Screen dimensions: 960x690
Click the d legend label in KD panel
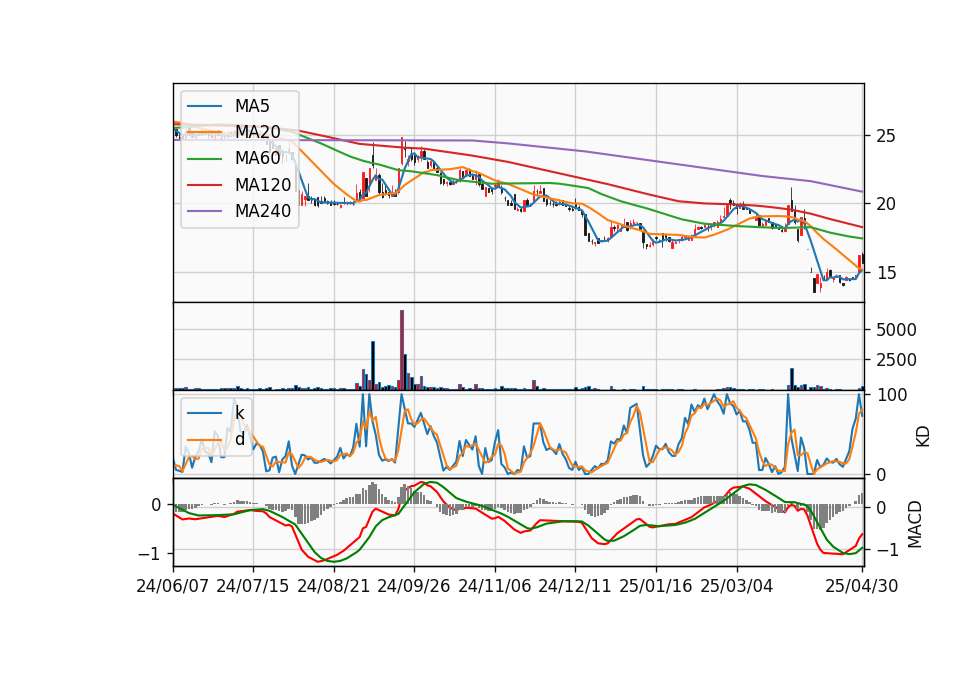(240, 440)
